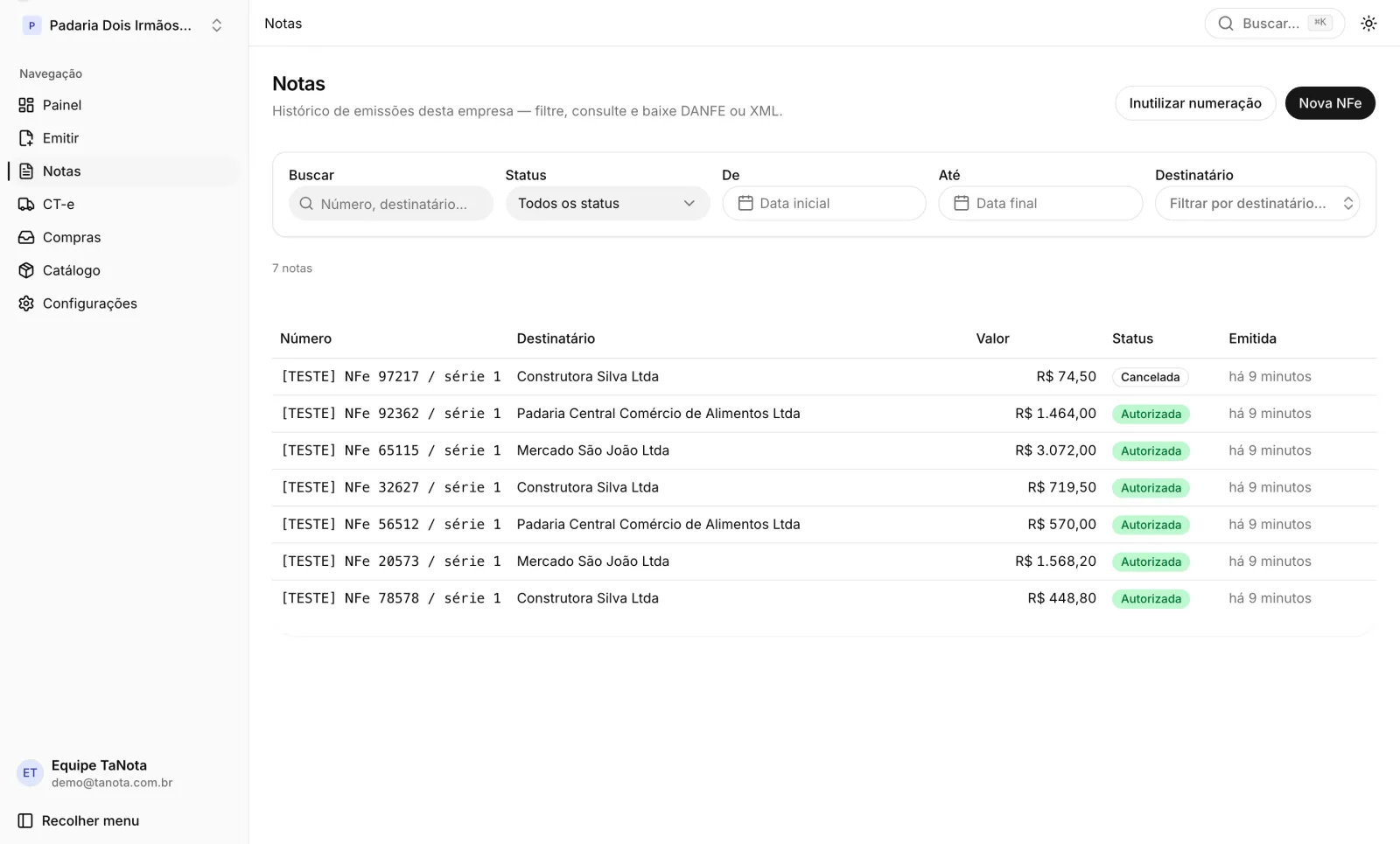Viewport: 1400px width, 844px height.
Task: Click the value R$ 570,00
Action: click(x=1061, y=525)
